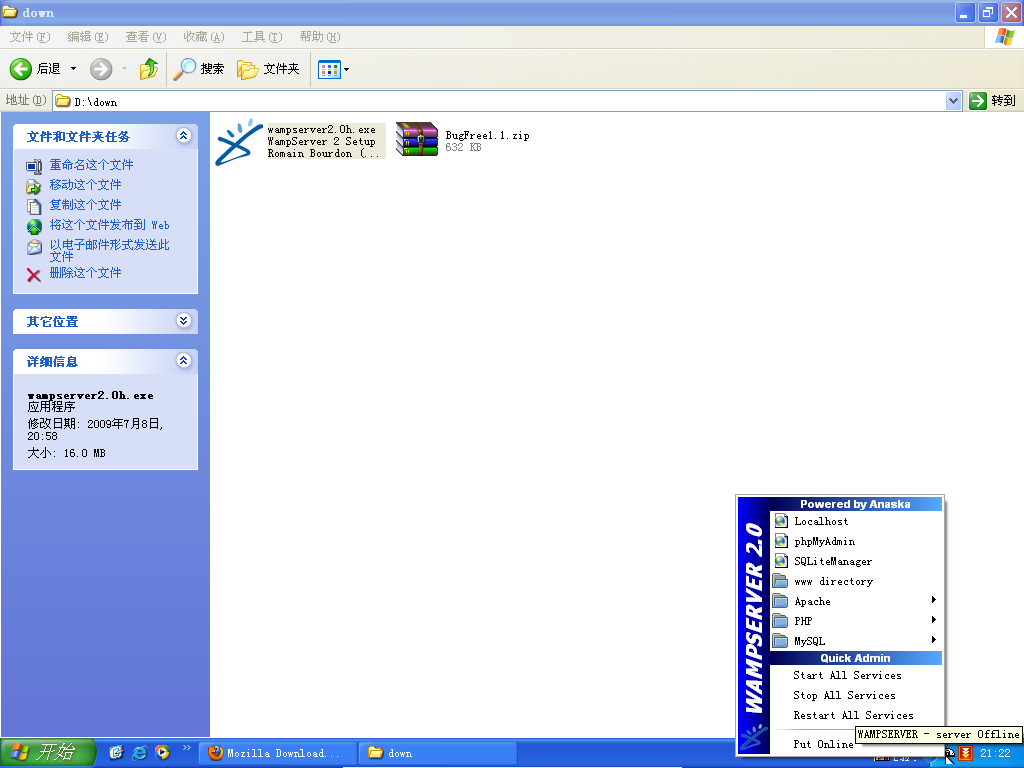Open the 文件(F) File menu
Screen dimensions: 1024x768
click(30, 37)
